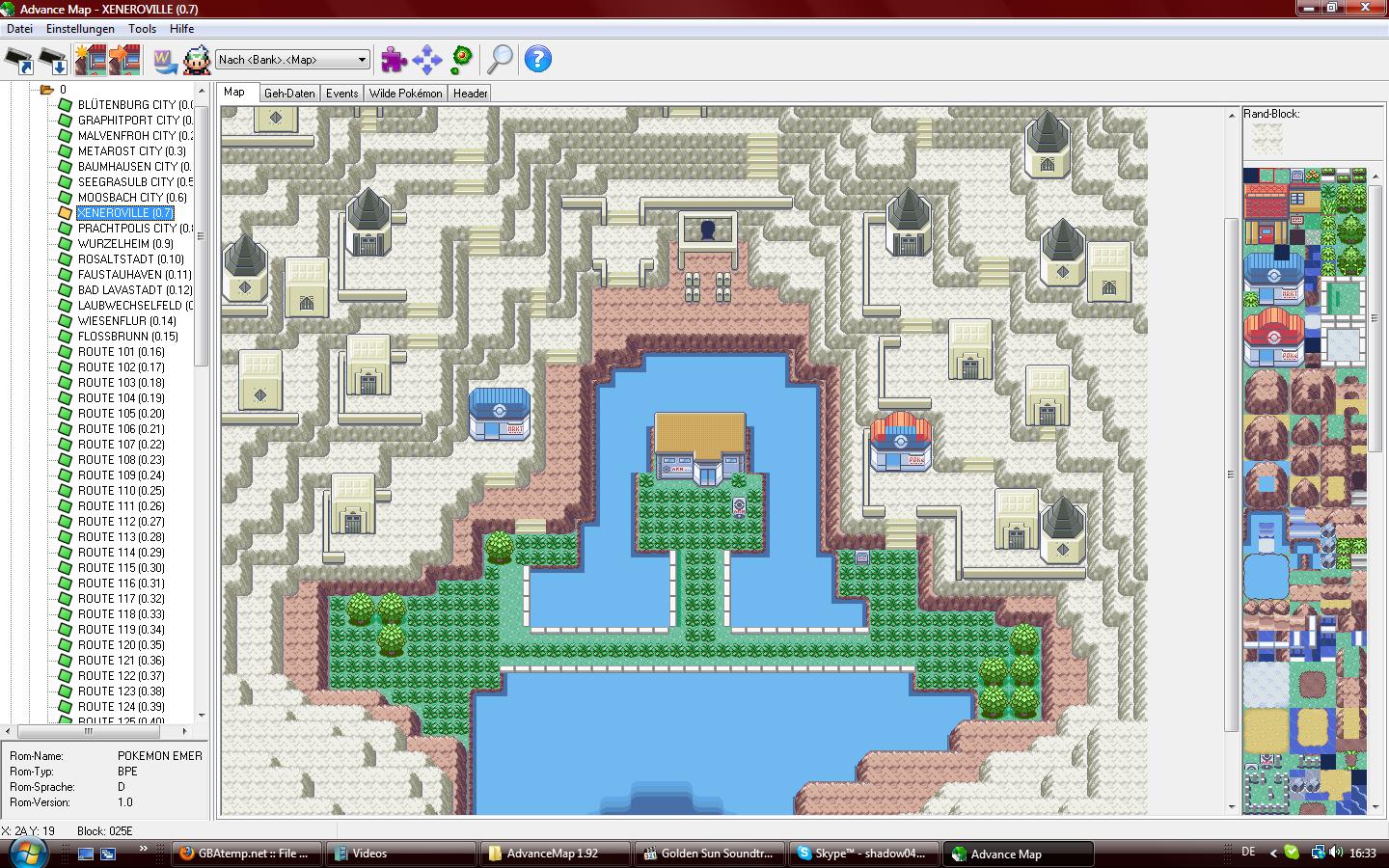Click the show desktop quick launch icon
This screenshot has height=868, width=1389.
[87, 854]
